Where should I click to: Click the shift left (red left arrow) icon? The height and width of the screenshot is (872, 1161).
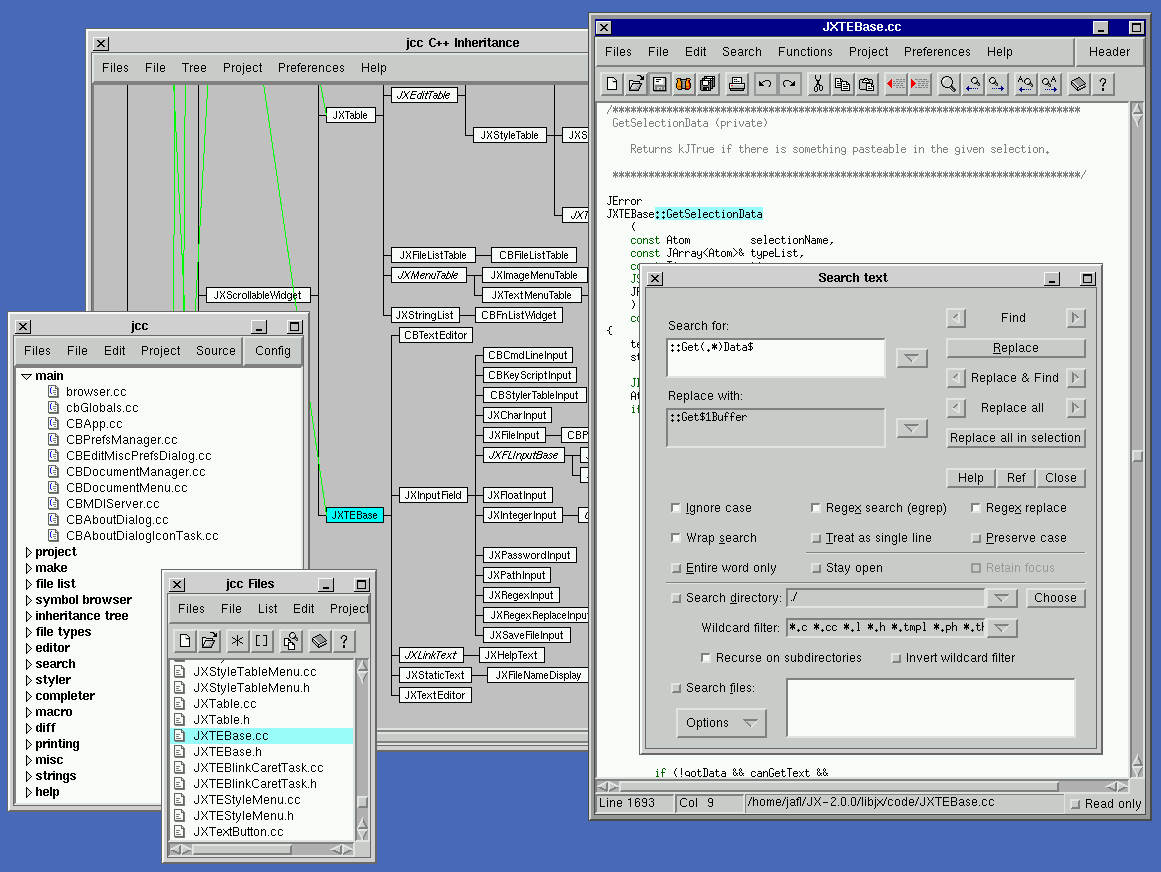coord(896,84)
